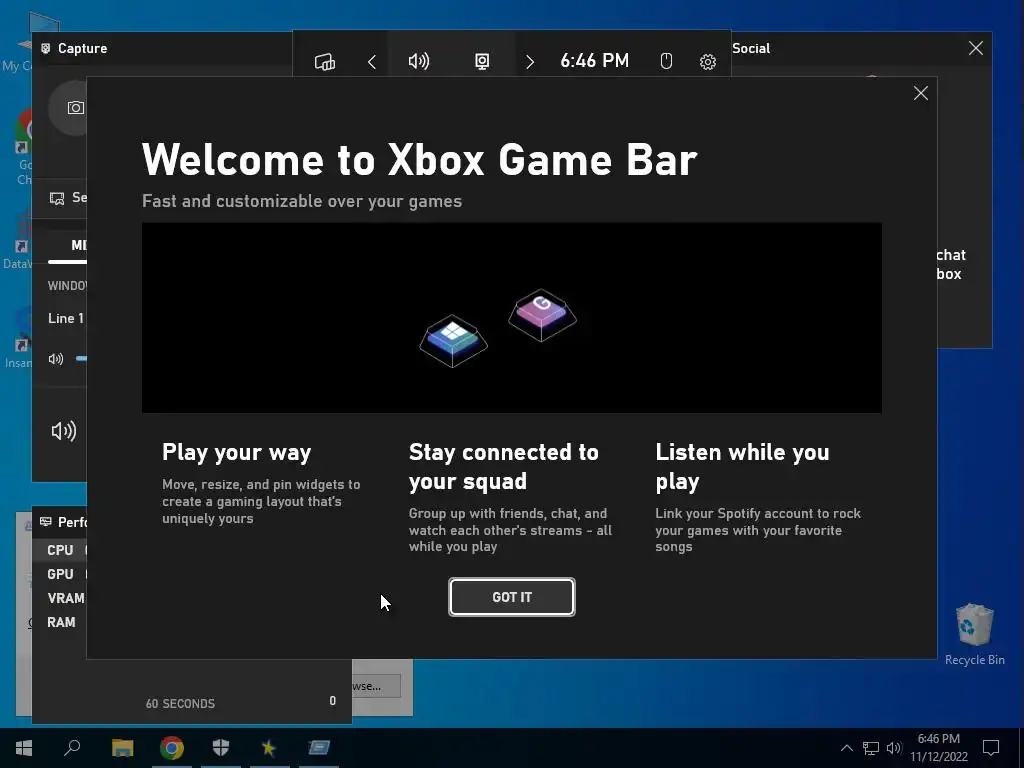Screen dimensions: 1024x768
Task: Open the blue window app in taskbar
Action: (x=319, y=748)
